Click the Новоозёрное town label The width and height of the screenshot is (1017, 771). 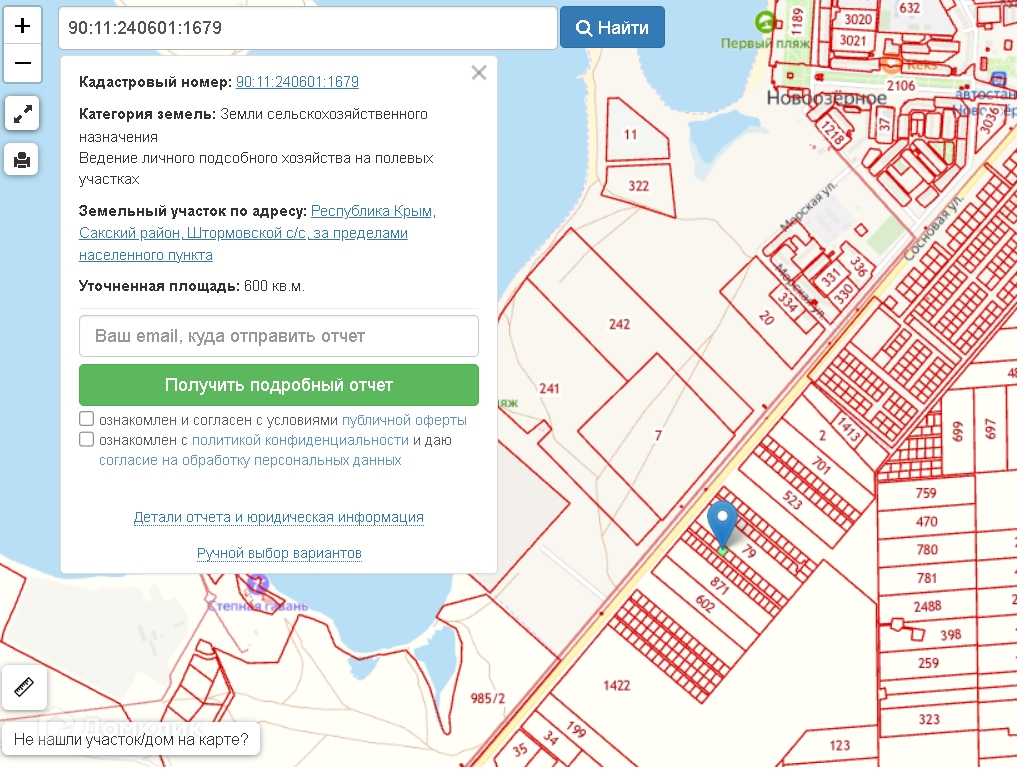[x=826, y=99]
